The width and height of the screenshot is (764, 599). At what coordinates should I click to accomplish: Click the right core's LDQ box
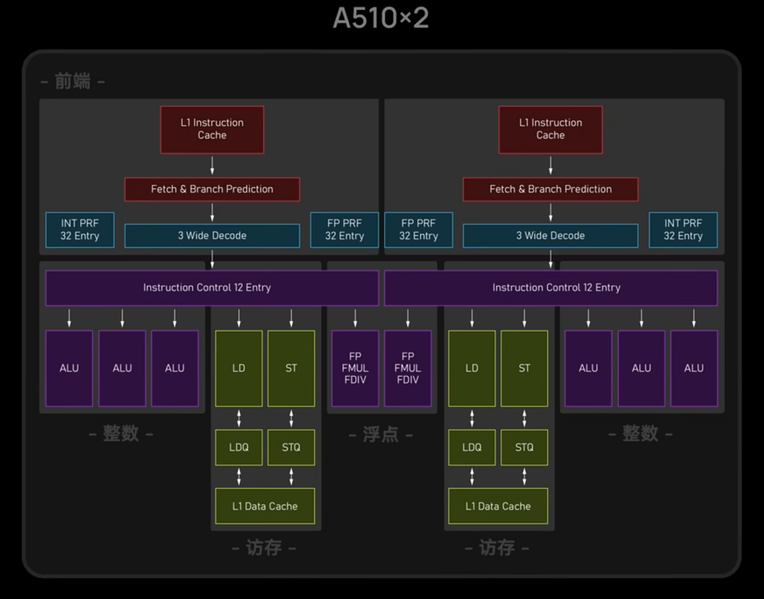point(472,447)
